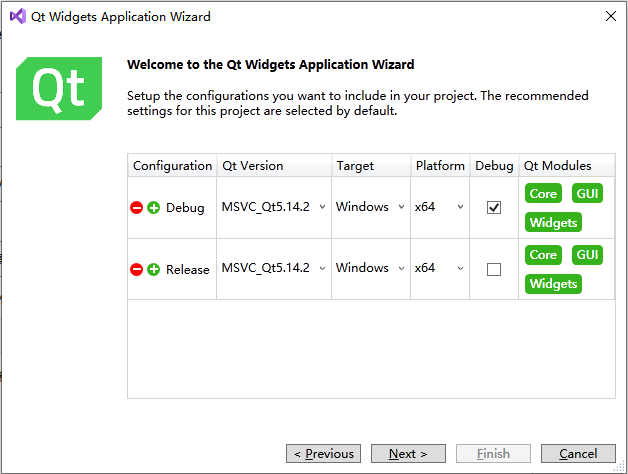Screen dimensions: 628x474
Task: Click the Finish button
Action: 493,454
